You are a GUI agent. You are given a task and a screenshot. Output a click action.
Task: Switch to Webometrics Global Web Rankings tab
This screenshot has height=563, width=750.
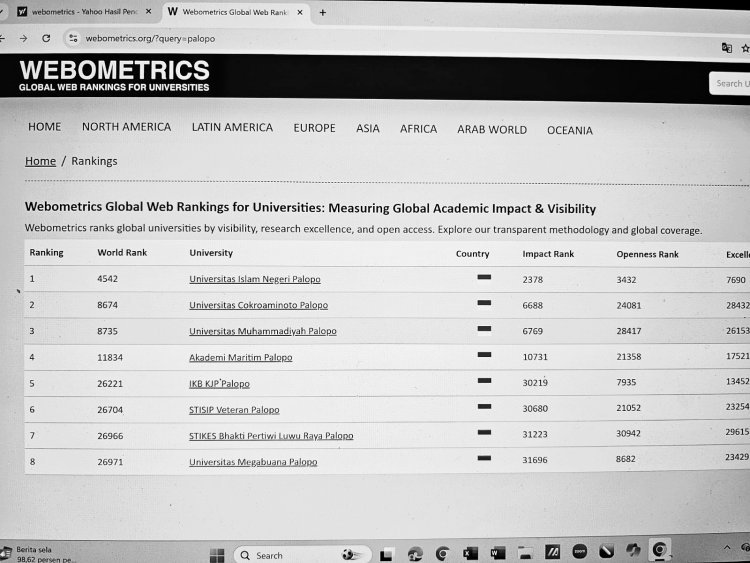point(235,12)
